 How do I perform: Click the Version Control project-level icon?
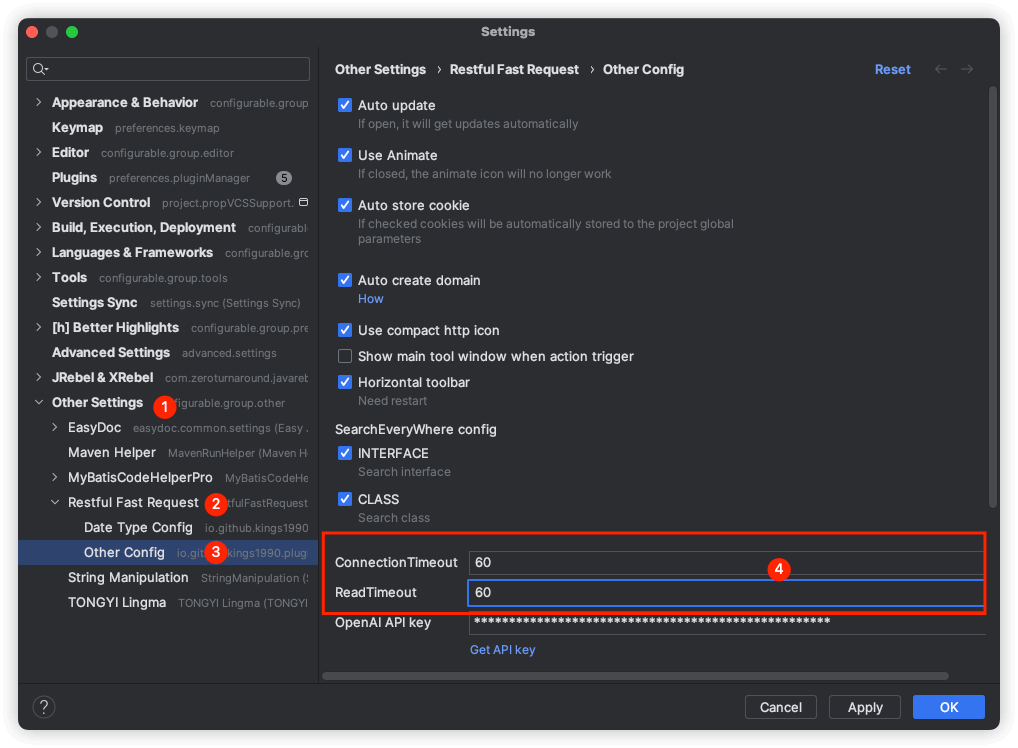tap(304, 202)
